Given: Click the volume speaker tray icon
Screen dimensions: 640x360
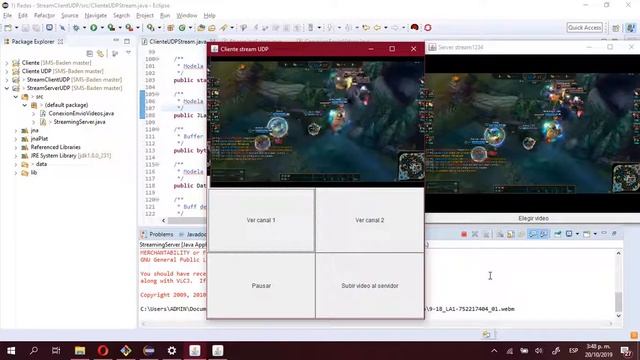Looking at the screenshot, I should [x=539, y=351].
